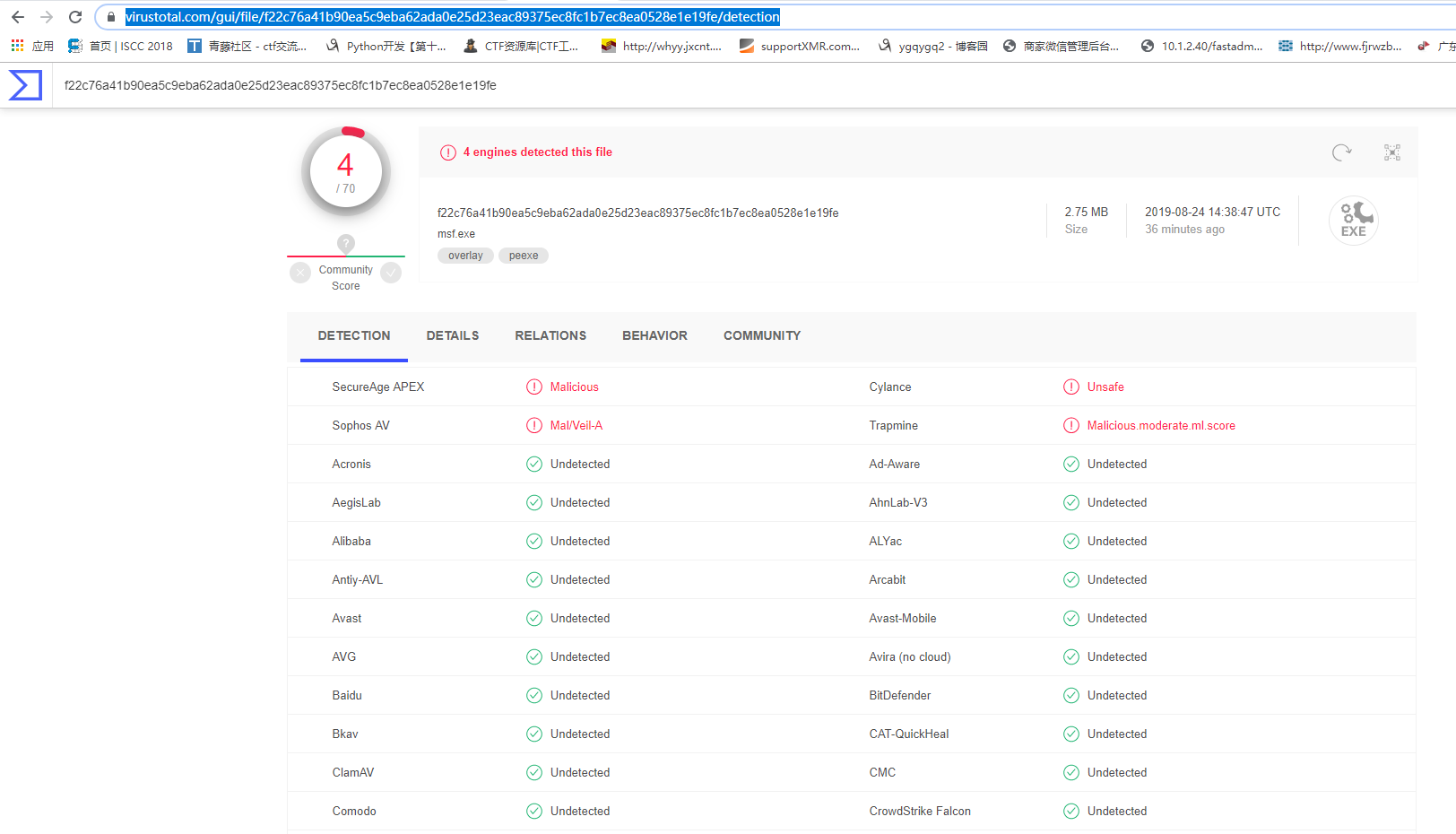Click the VirusTotal sigma logo
Screen dimensions: 1456x834
point(25,85)
